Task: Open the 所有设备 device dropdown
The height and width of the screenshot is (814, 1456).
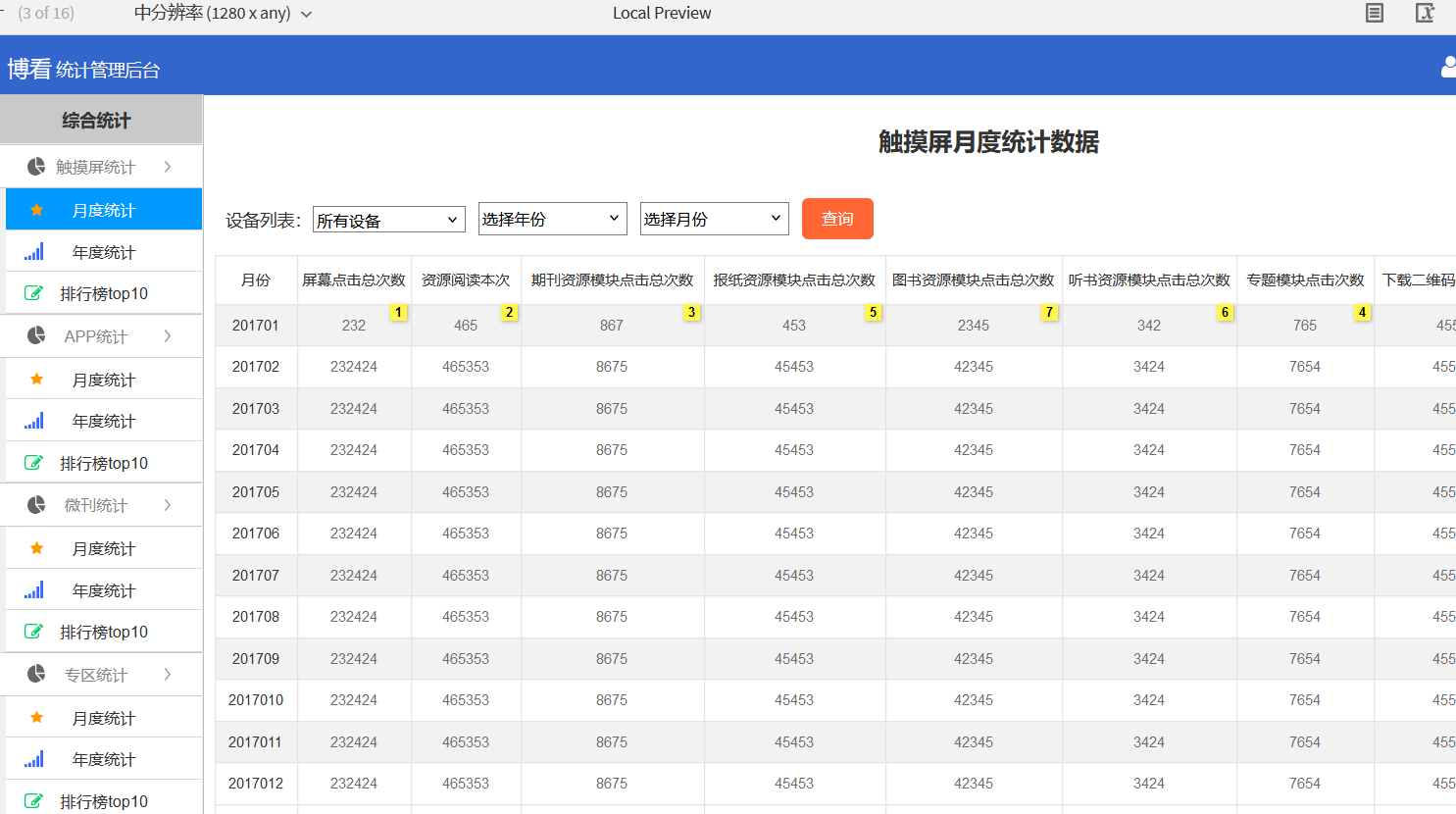Action: 389,220
